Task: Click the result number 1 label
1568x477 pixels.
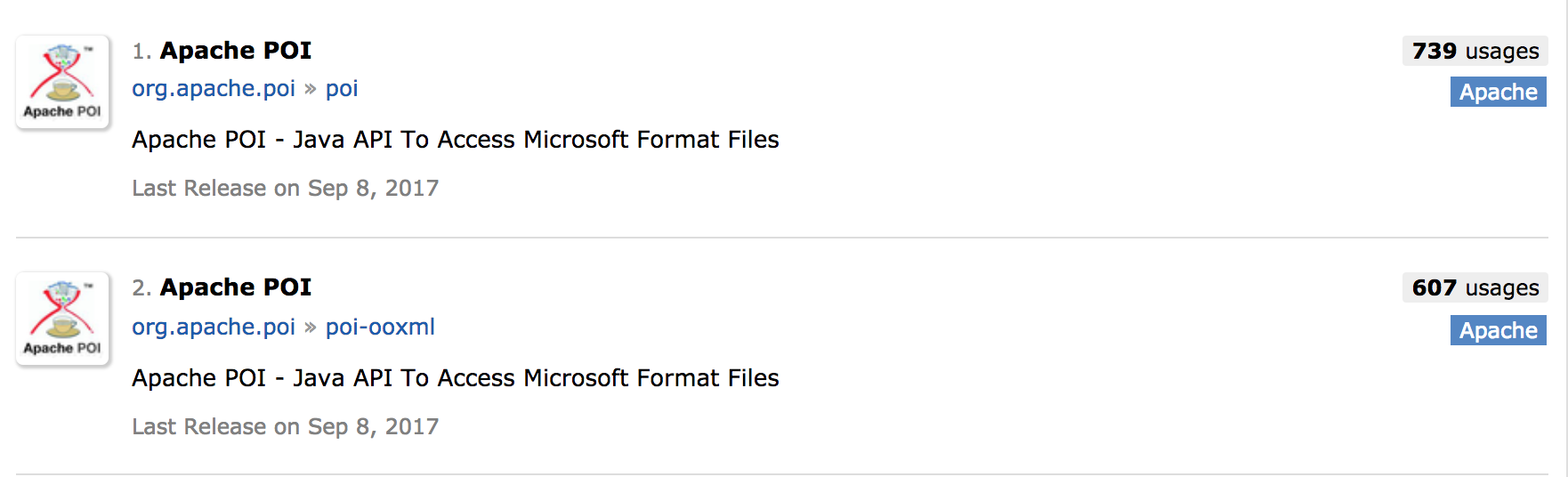Action: point(141,52)
